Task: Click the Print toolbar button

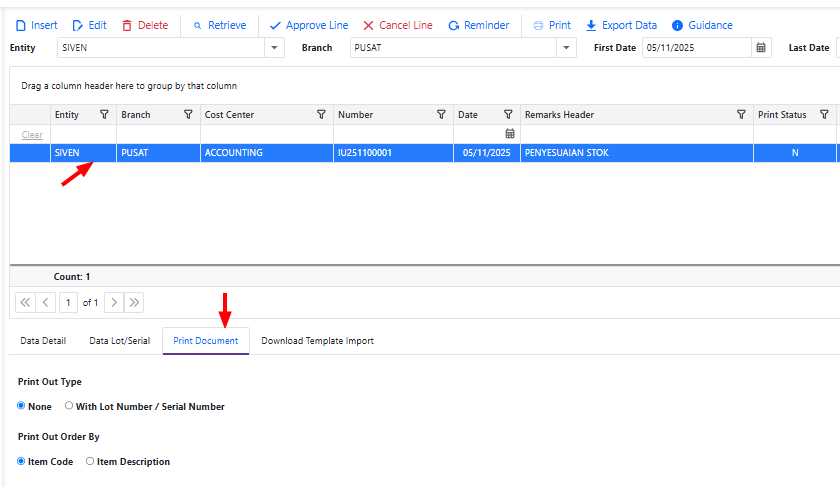Action: [552, 25]
